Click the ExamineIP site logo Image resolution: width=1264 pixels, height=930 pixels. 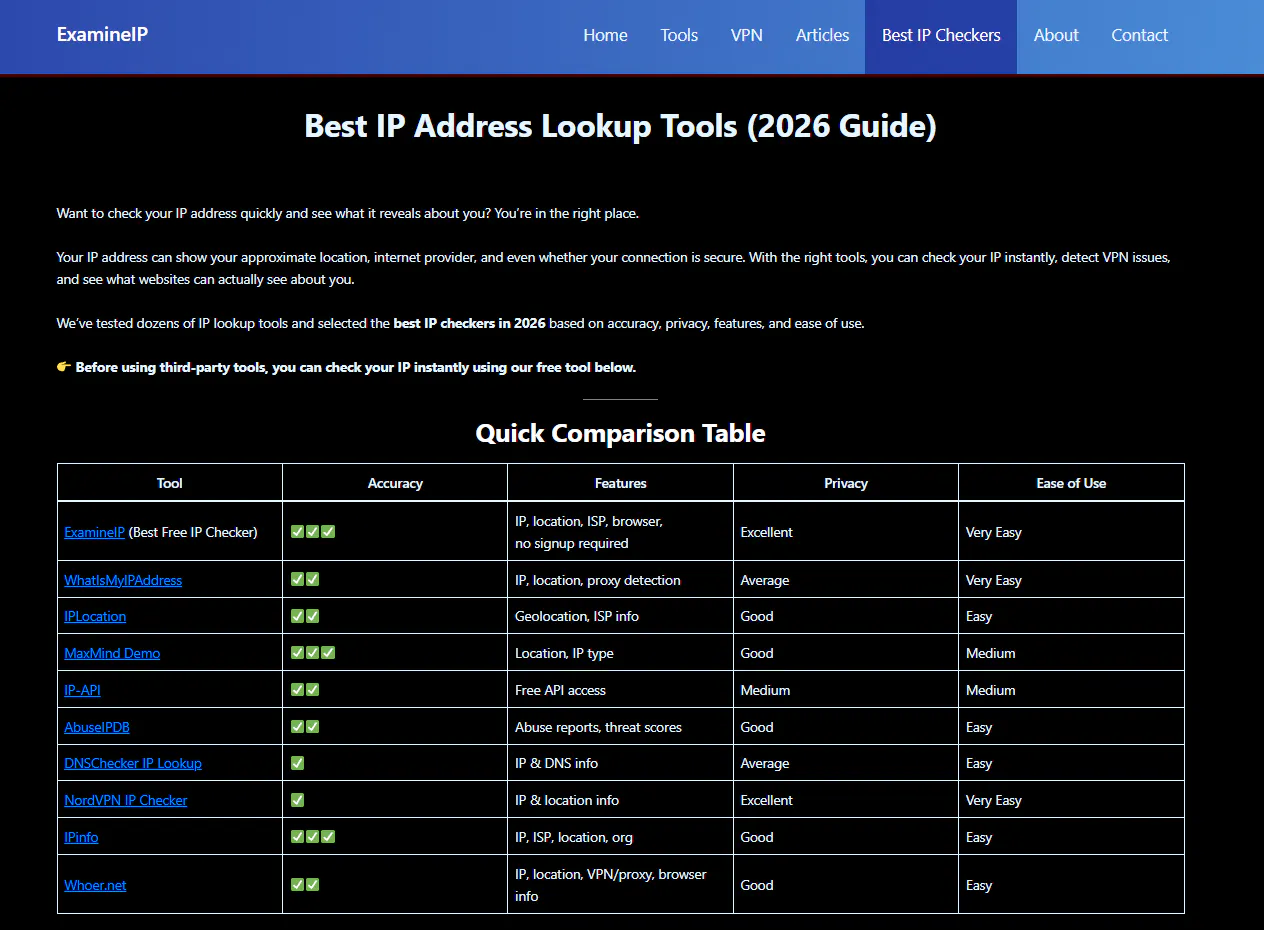102,35
